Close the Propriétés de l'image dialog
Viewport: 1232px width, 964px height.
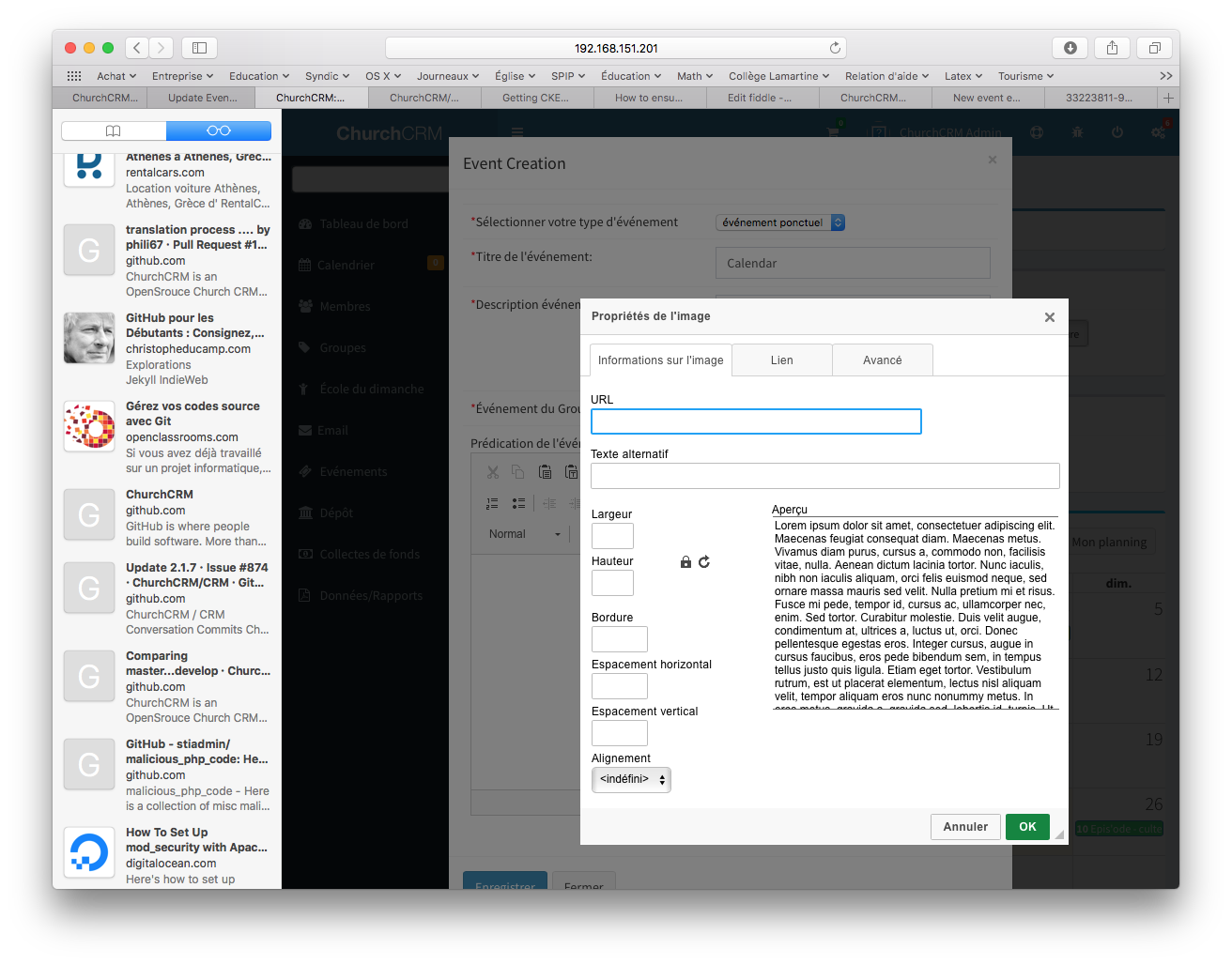1050,317
